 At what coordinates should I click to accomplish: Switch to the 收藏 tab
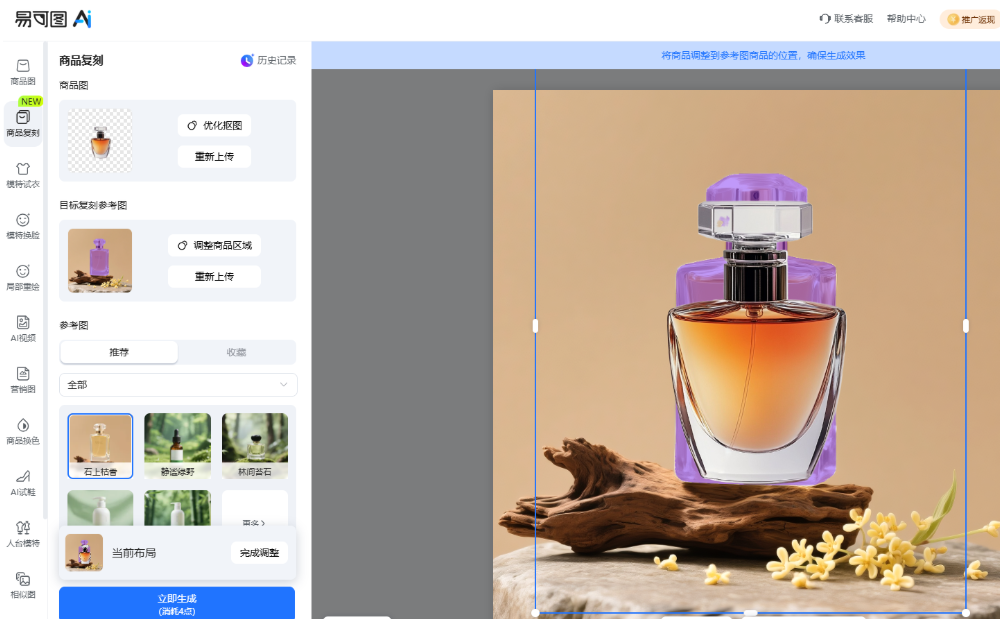[x=236, y=352]
